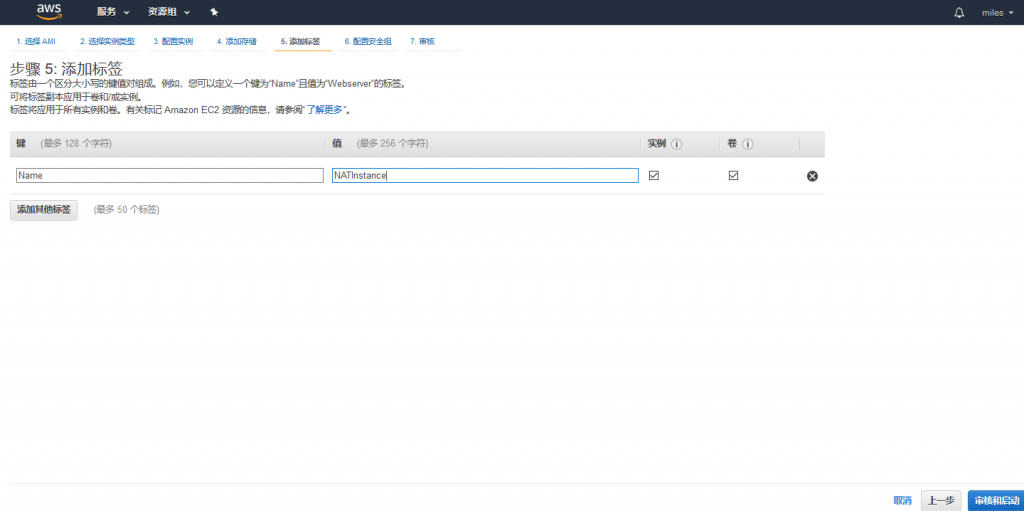Click the 步骤 5: 添加标签 heading

(67, 69)
